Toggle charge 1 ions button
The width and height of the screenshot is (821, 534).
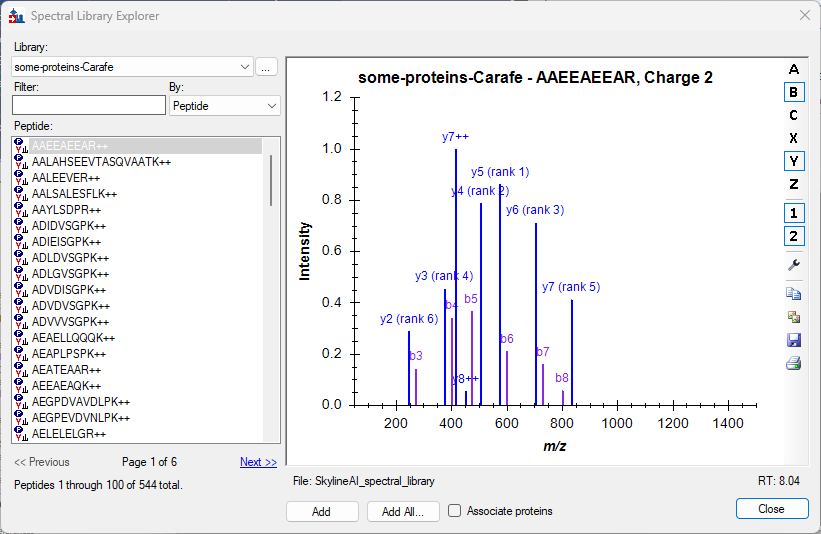tap(794, 213)
